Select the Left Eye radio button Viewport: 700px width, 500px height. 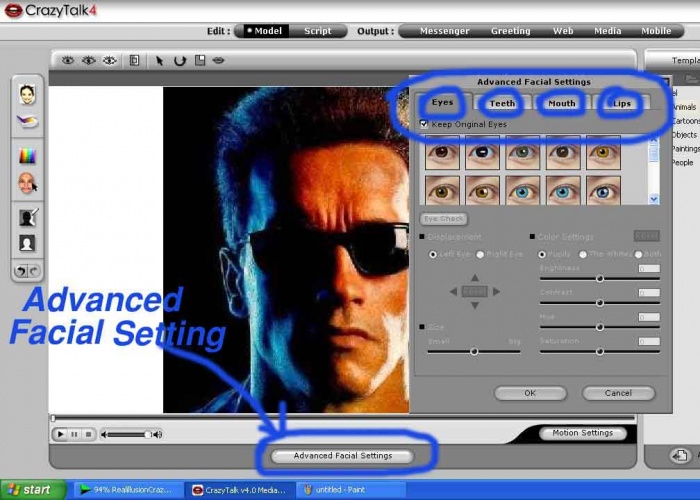[x=433, y=254]
